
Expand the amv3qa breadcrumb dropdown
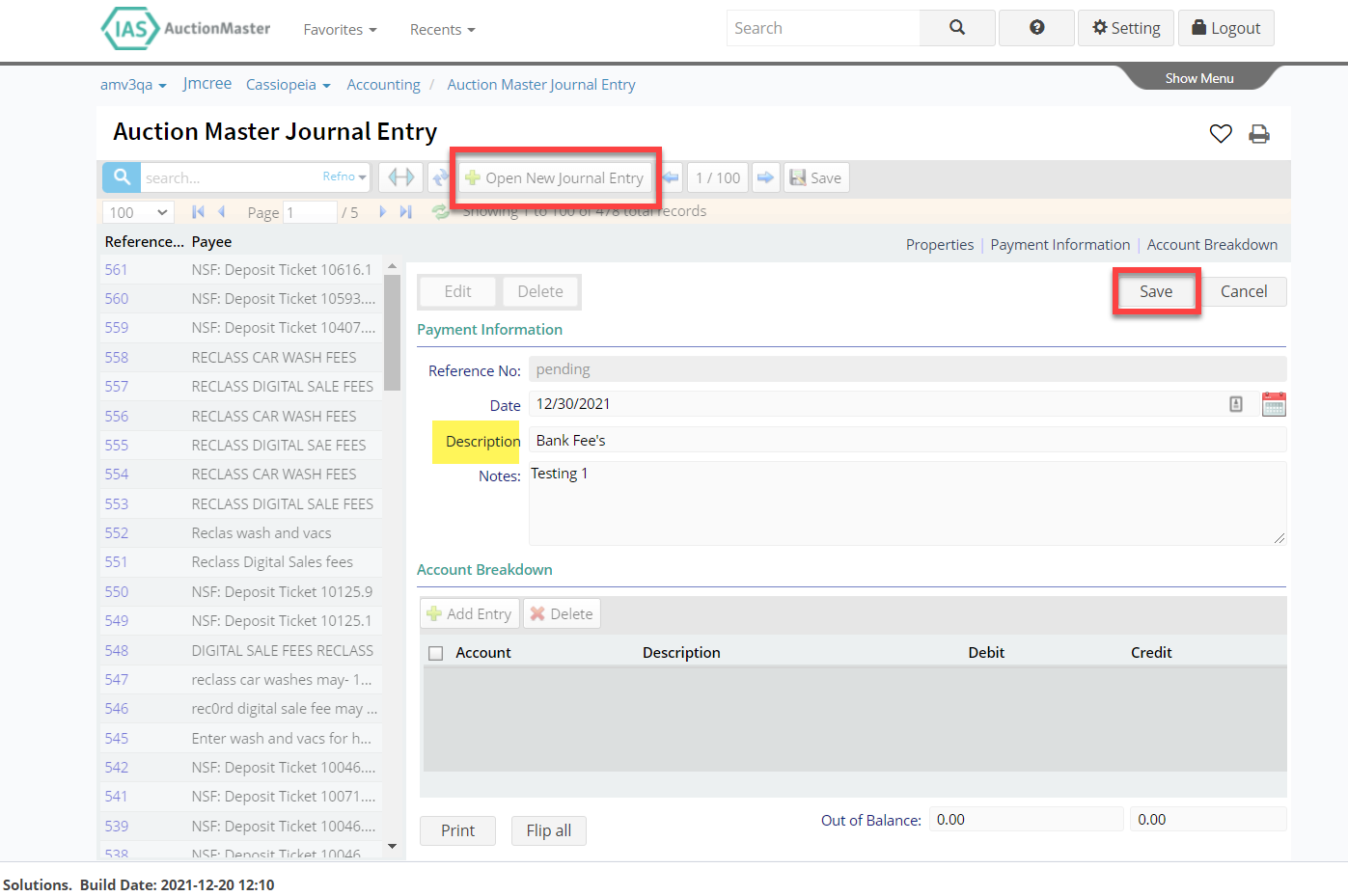[133, 84]
